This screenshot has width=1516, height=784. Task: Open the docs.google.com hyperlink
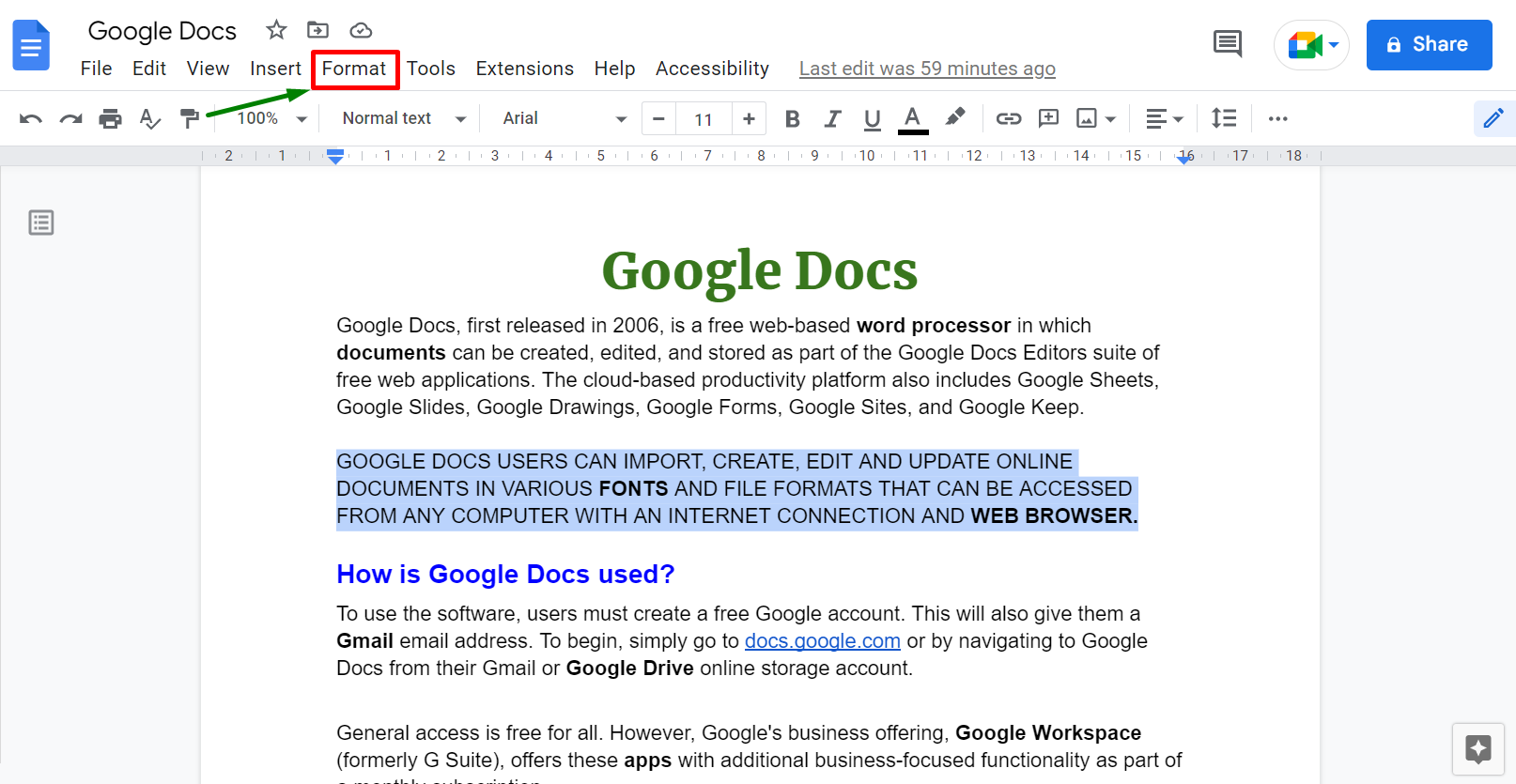click(823, 641)
